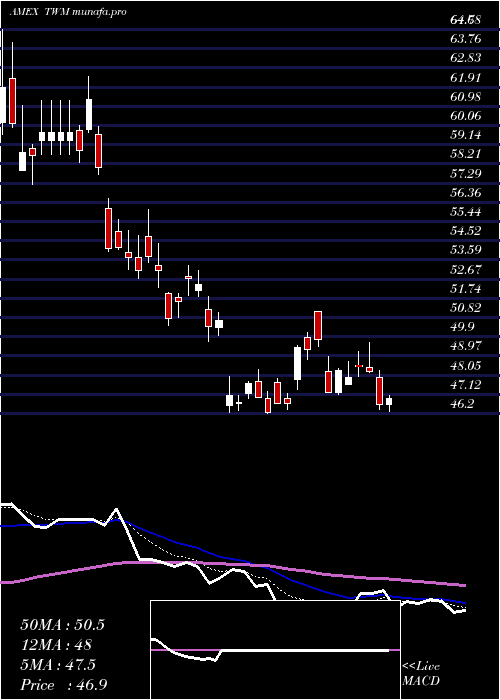Viewport: 500px width, 700px height.
Task: Click inside the MACD inset chart box
Action: click(275, 650)
